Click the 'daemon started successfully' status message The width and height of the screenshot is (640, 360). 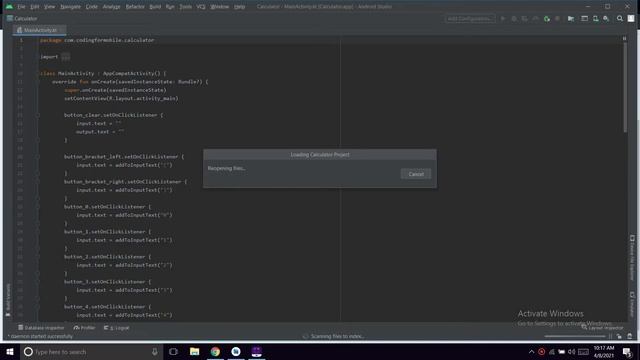(40, 337)
